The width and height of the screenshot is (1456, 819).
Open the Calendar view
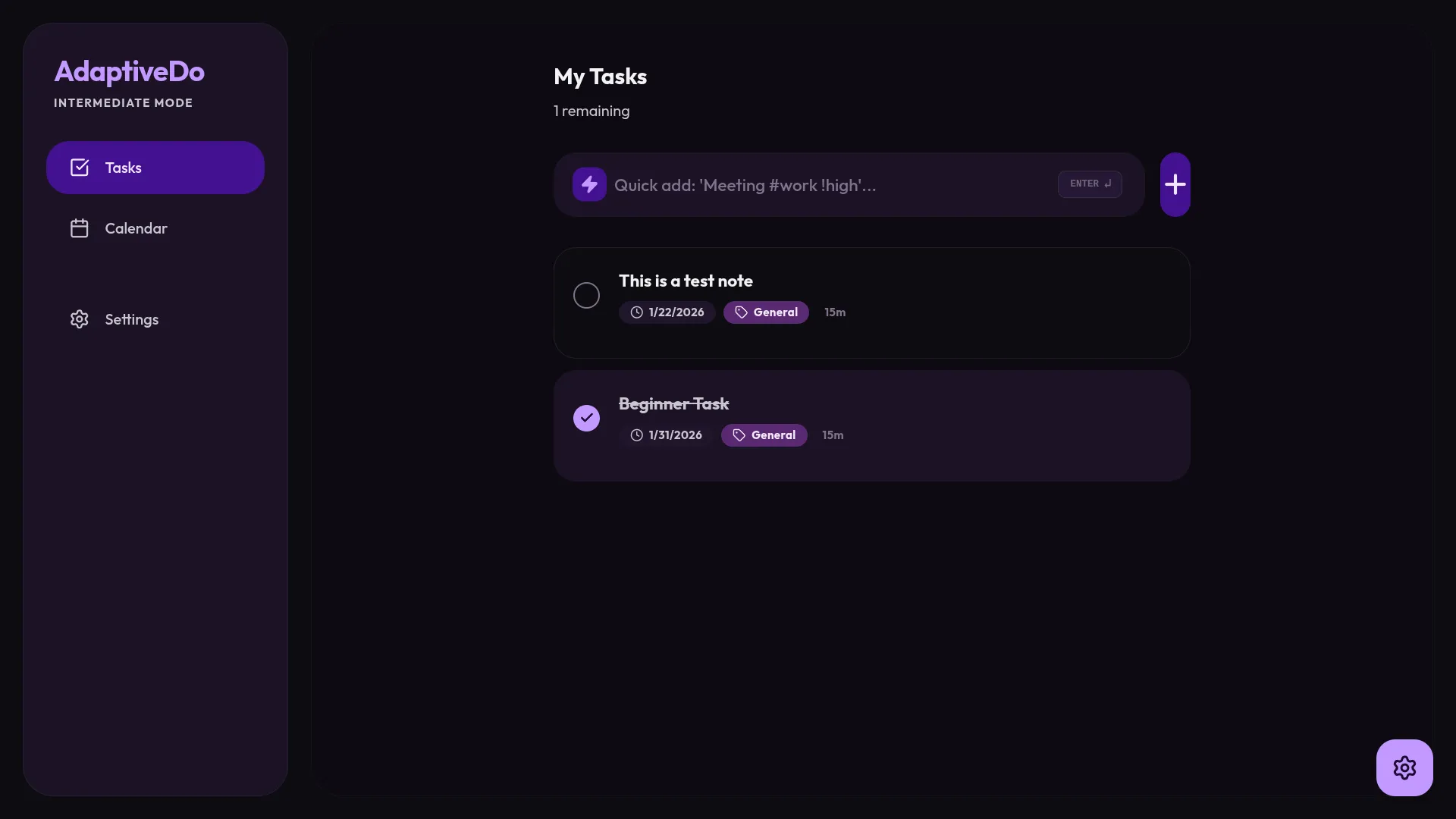pos(136,228)
